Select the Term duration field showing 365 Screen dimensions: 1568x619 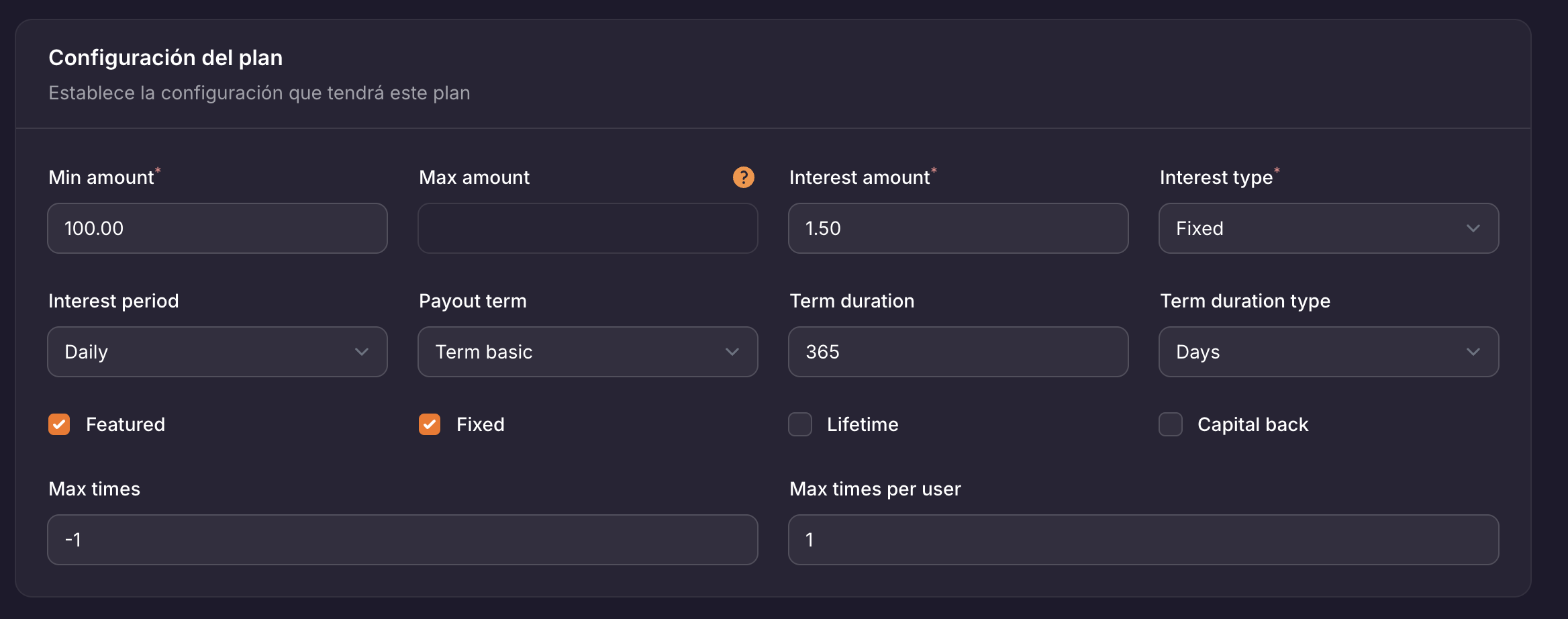click(x=958, y=352)
